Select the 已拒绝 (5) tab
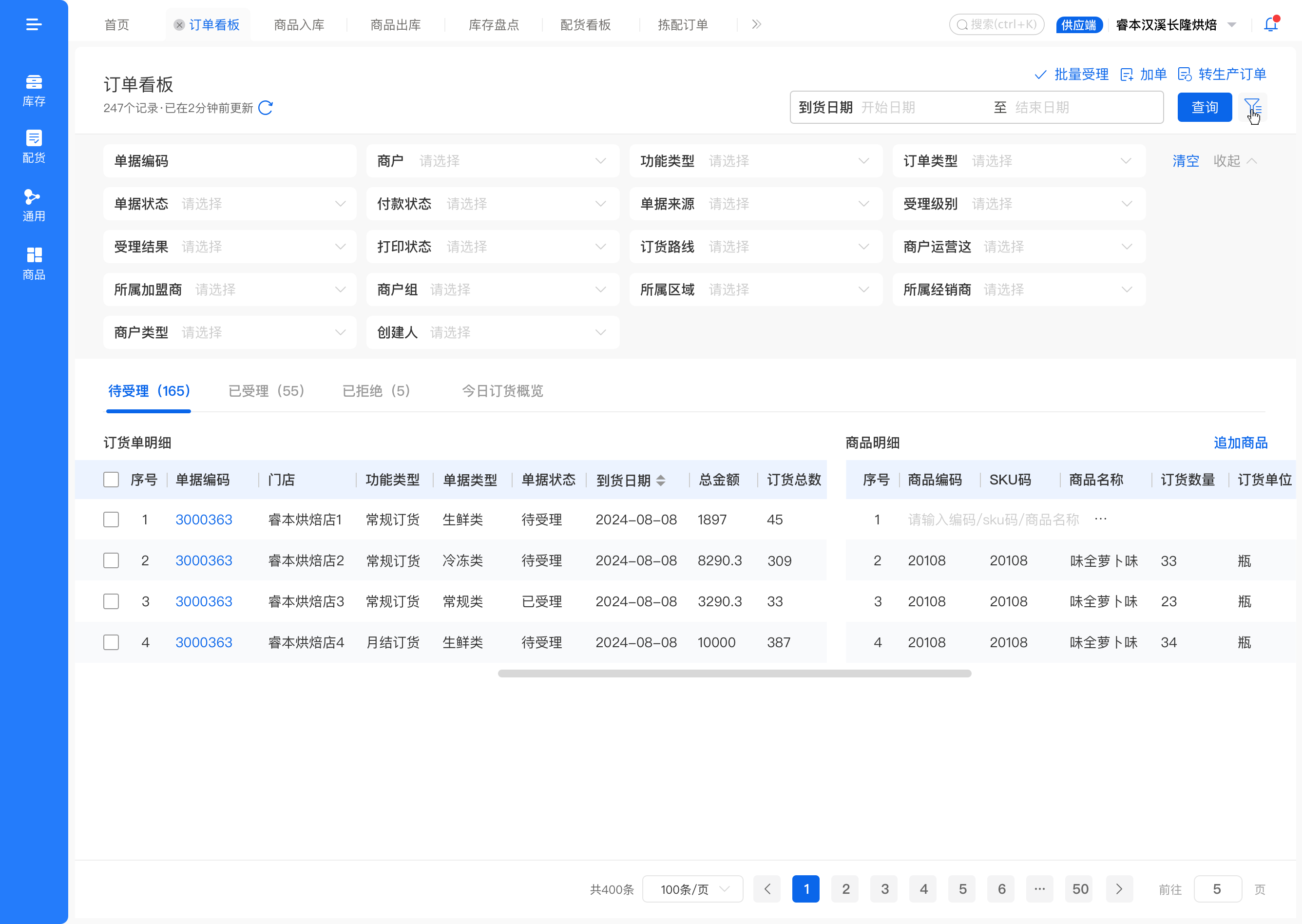The width and height of the screenshot is (1302, 924). (x=376, y=391)
